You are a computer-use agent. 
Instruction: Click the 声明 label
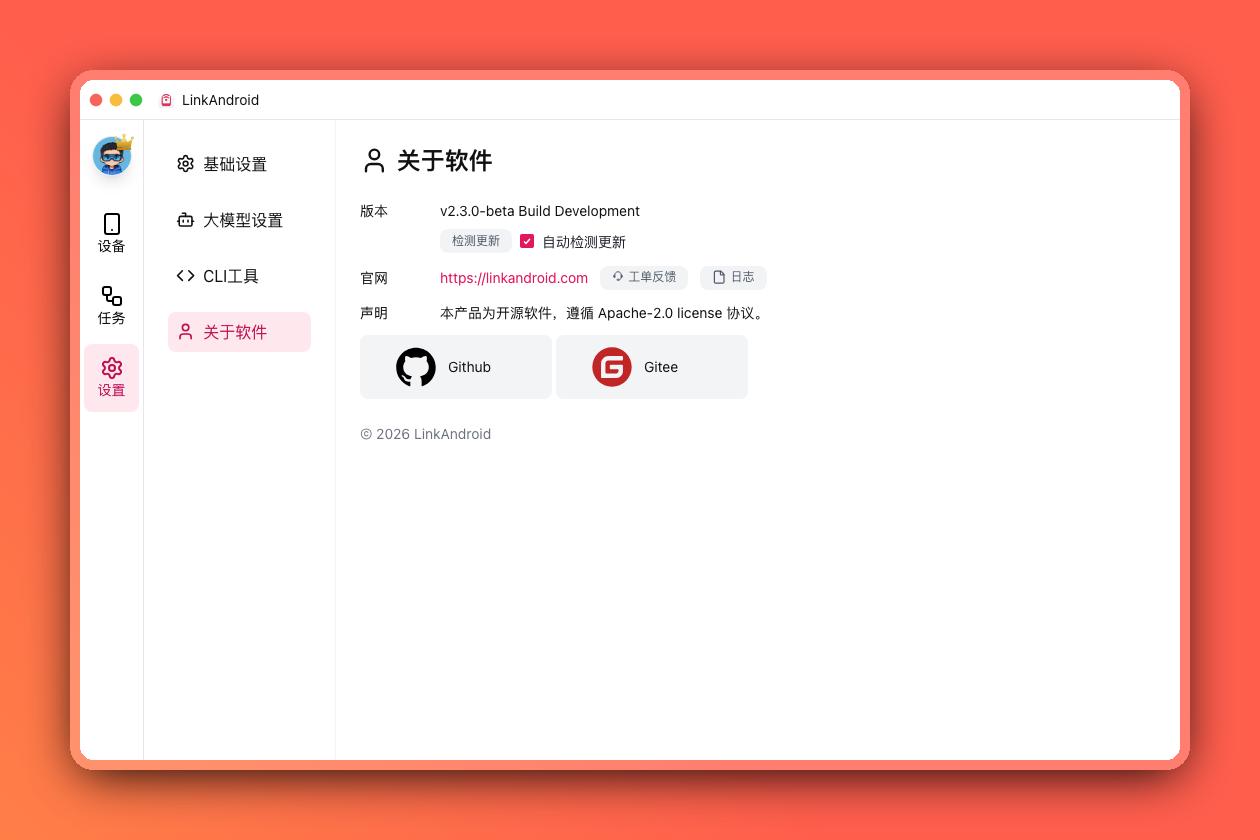point(374,313)
